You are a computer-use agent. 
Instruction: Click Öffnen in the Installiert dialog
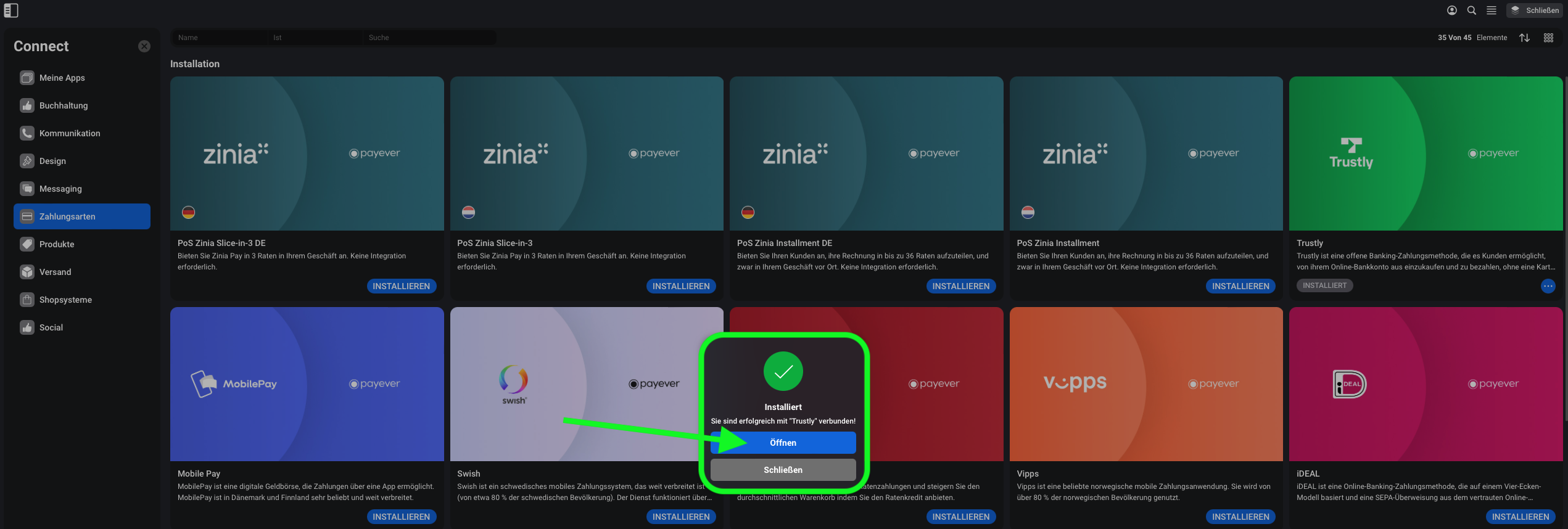pyautogui.click(x=783, y=443)
